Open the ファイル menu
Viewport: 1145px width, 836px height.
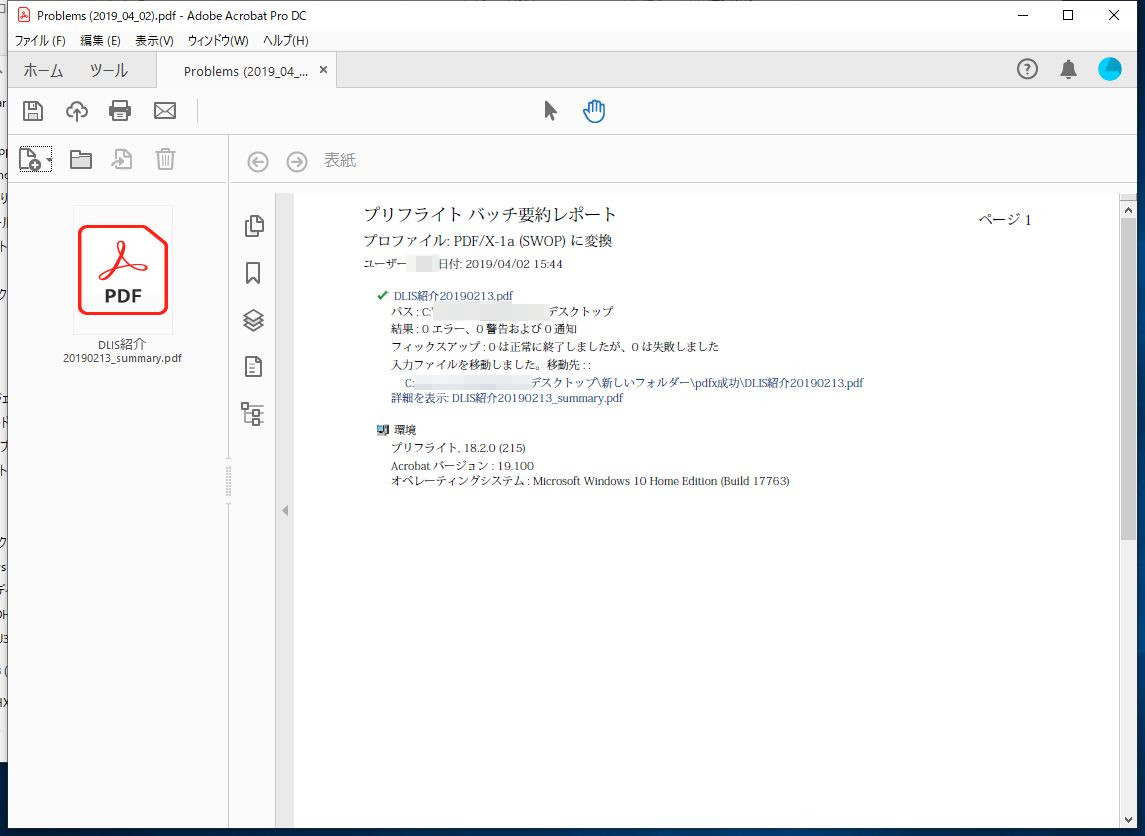click(x=40, y=41)
